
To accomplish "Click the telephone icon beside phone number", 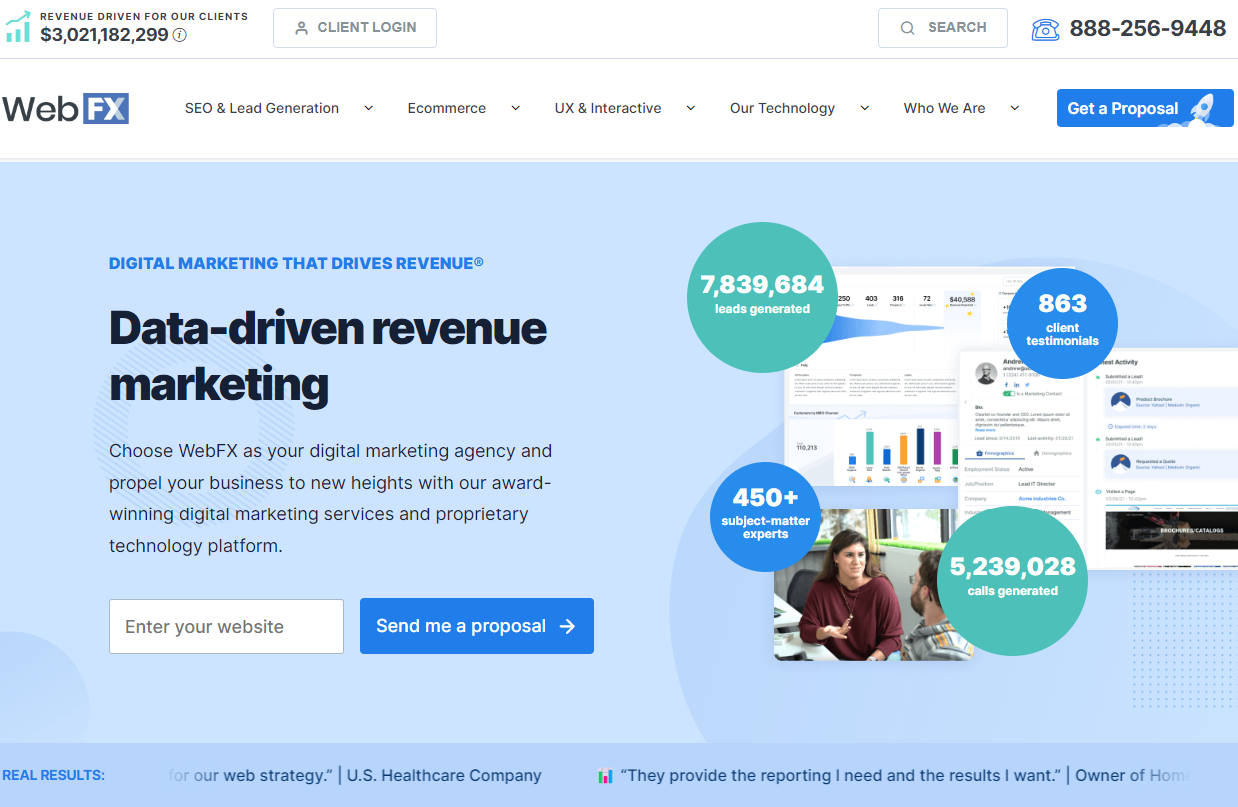I will (x=1045, y=29).
